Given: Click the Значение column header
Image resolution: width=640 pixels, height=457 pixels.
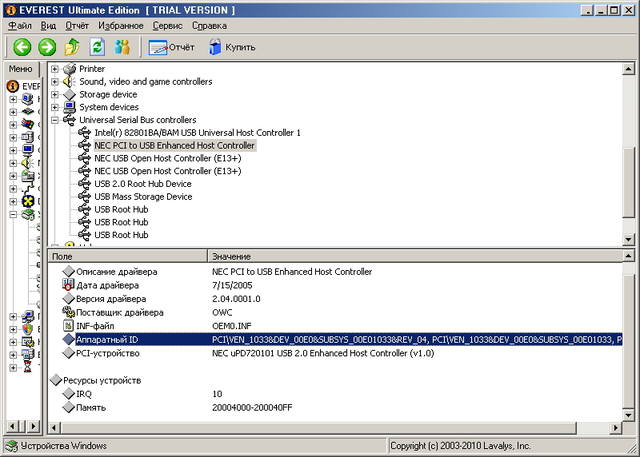Looking at the screenshot, I should tap(415, 256).
